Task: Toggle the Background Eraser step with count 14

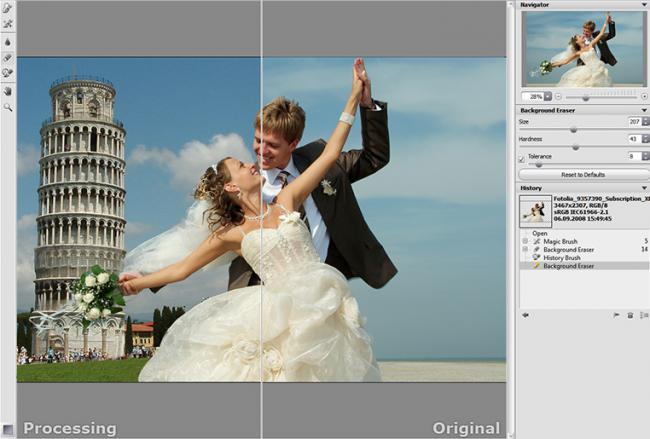Action: pos(525,250)
